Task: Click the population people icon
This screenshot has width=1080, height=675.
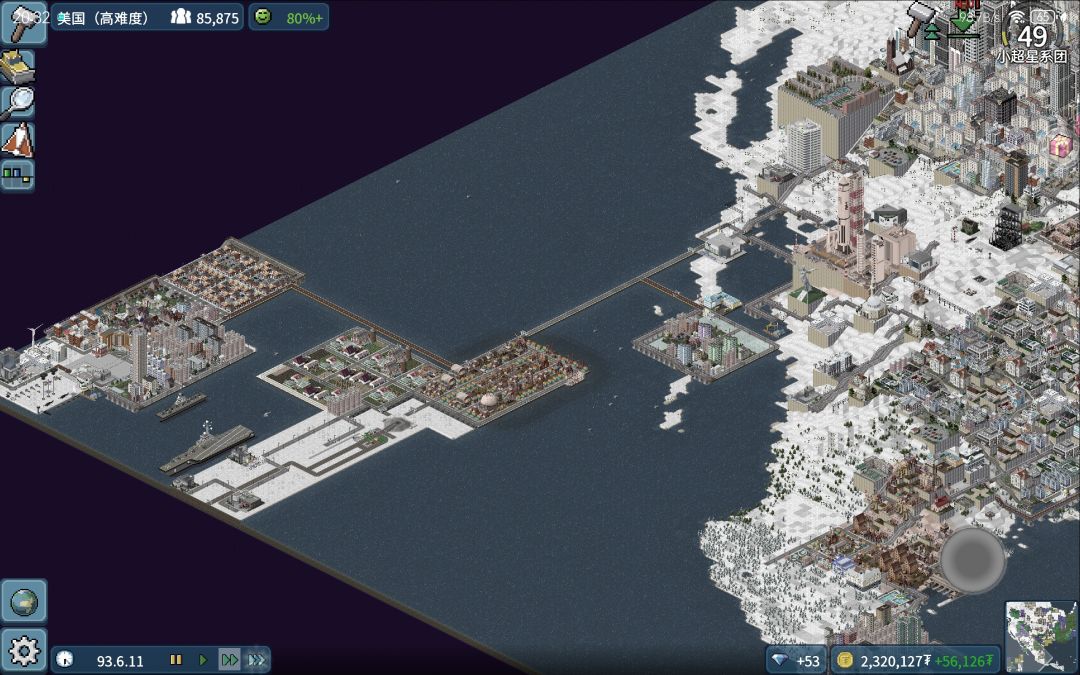Action: coord(180,17)
